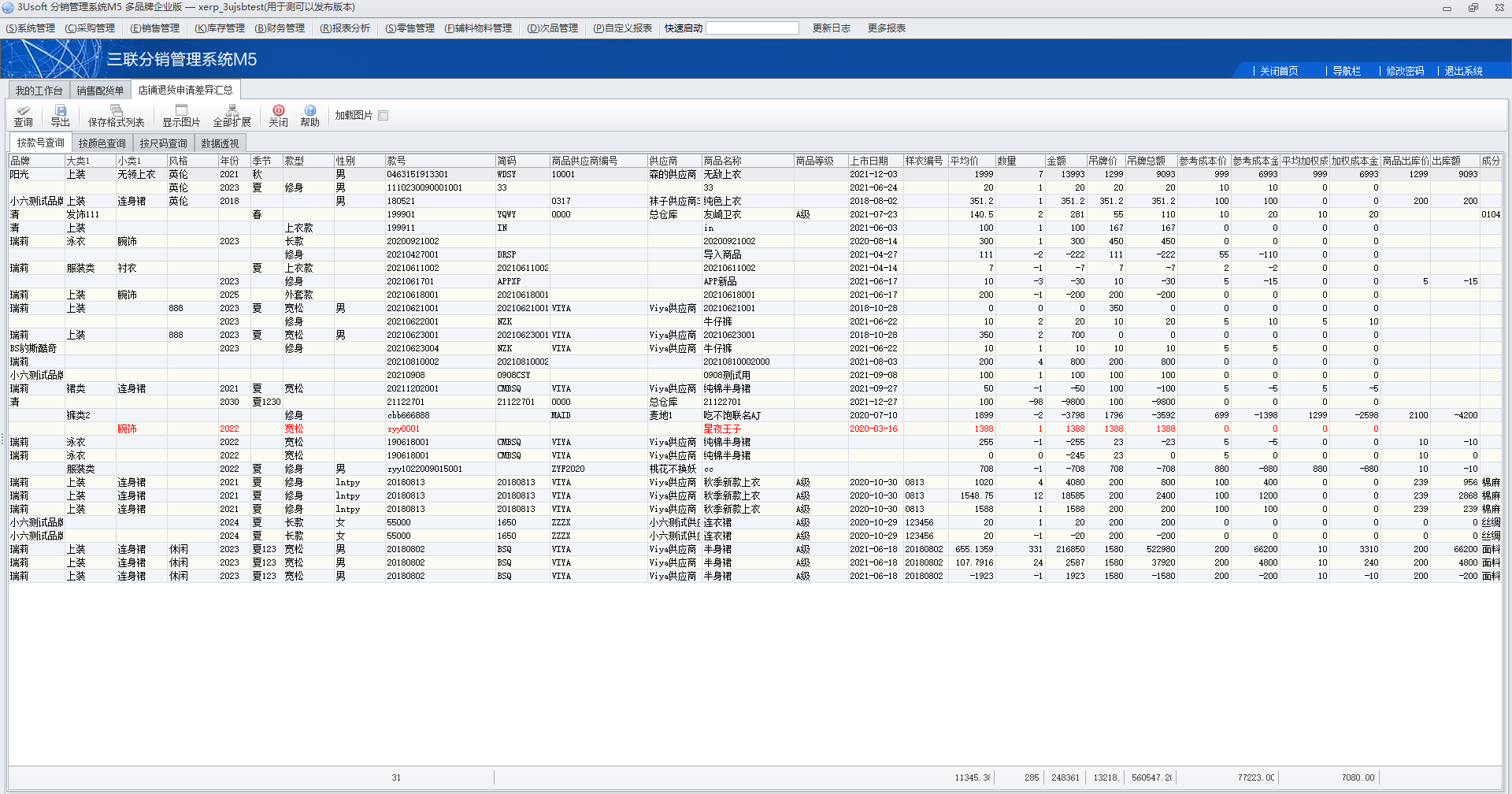Restore down the application window
1512x794 pixels.
click(x=1473, y=8)
